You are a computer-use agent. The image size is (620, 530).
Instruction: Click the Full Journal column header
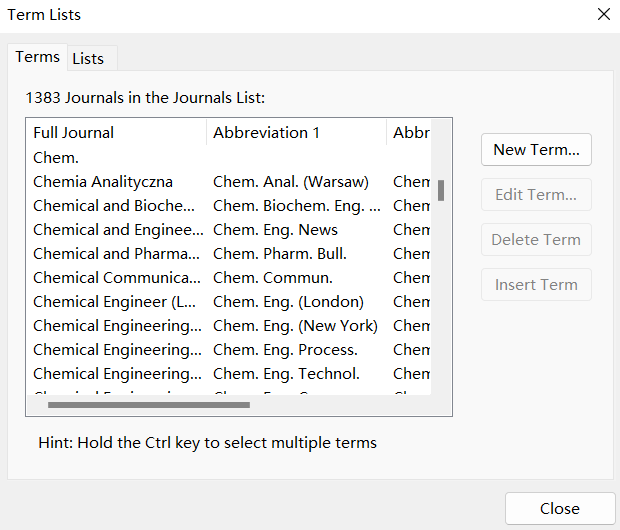coord(116,132)
